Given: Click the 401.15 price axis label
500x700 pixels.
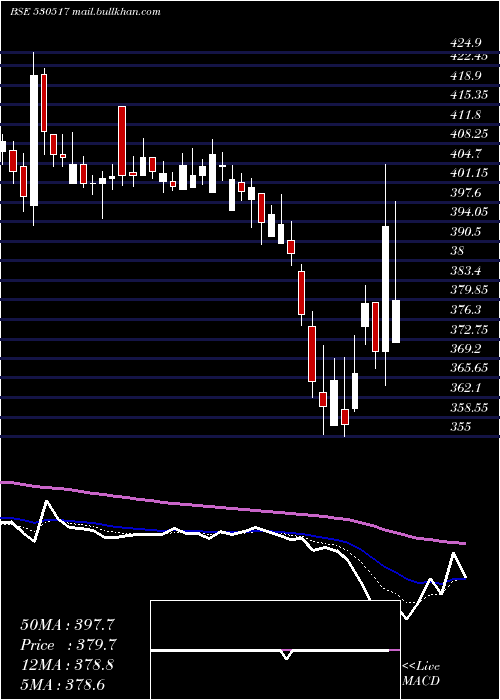Looking at the screenshot, I should point(470,173).
